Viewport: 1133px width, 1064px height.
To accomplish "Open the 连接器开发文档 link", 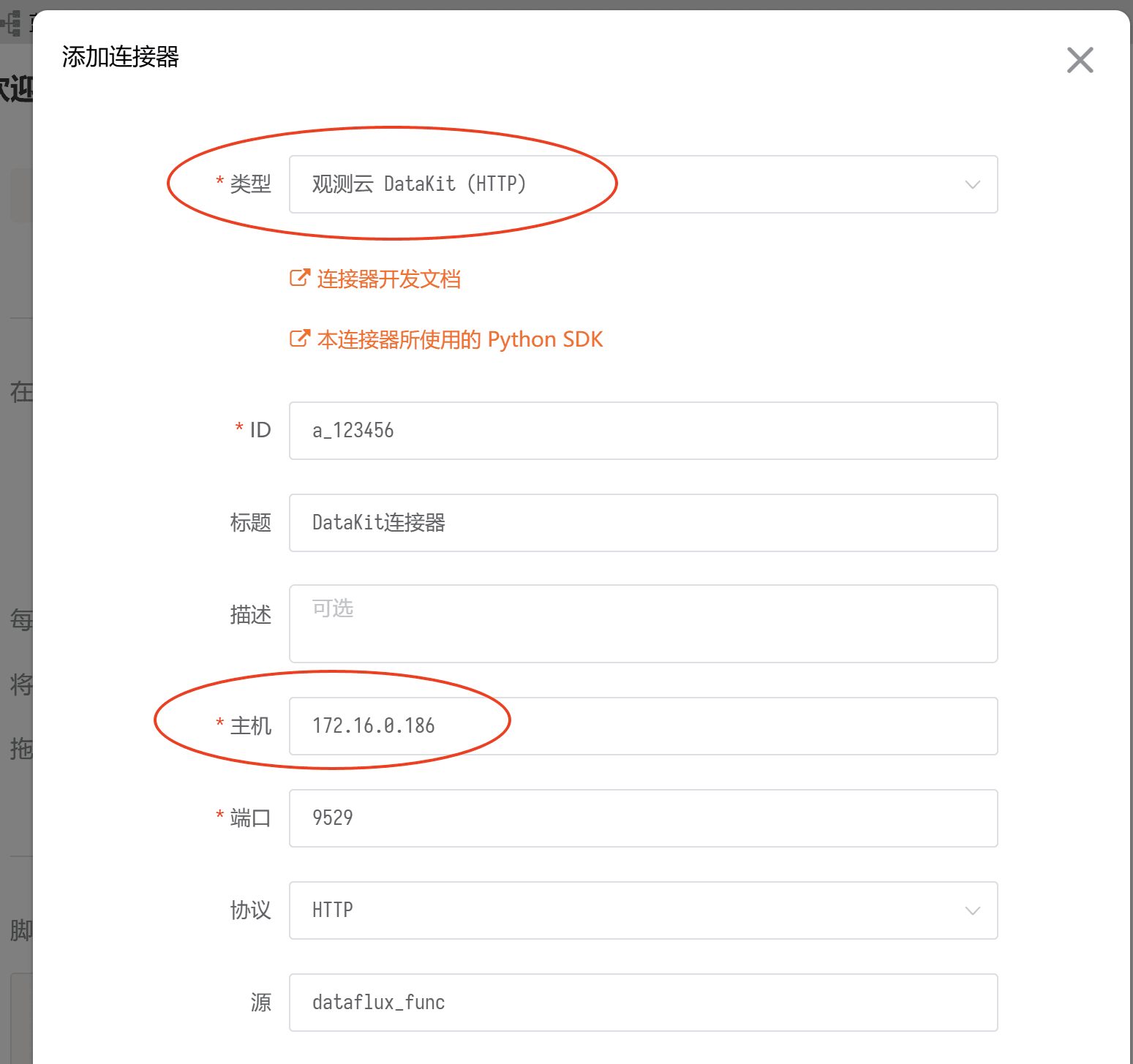I will tap(388, 279).
